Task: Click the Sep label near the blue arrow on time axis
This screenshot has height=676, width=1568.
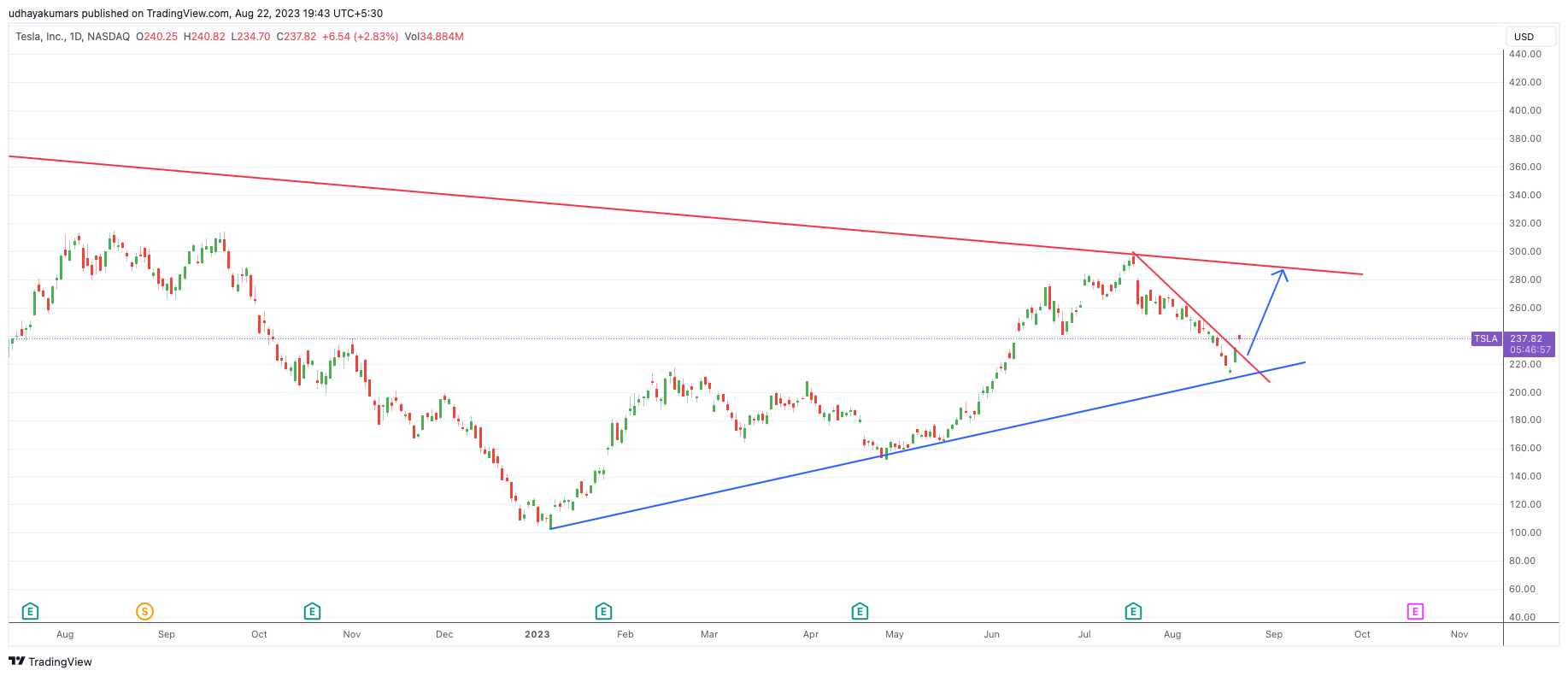Action: pyautogui.click(x=1274, y=634)
